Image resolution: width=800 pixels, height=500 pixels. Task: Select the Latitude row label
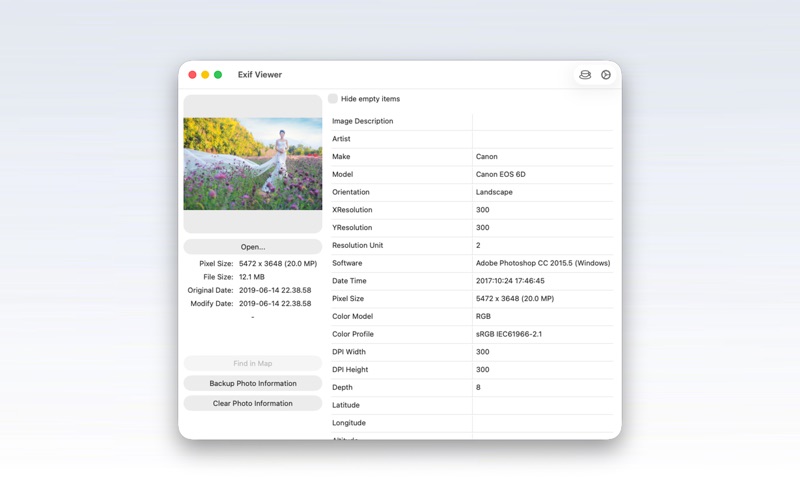(x=345, y=405)
